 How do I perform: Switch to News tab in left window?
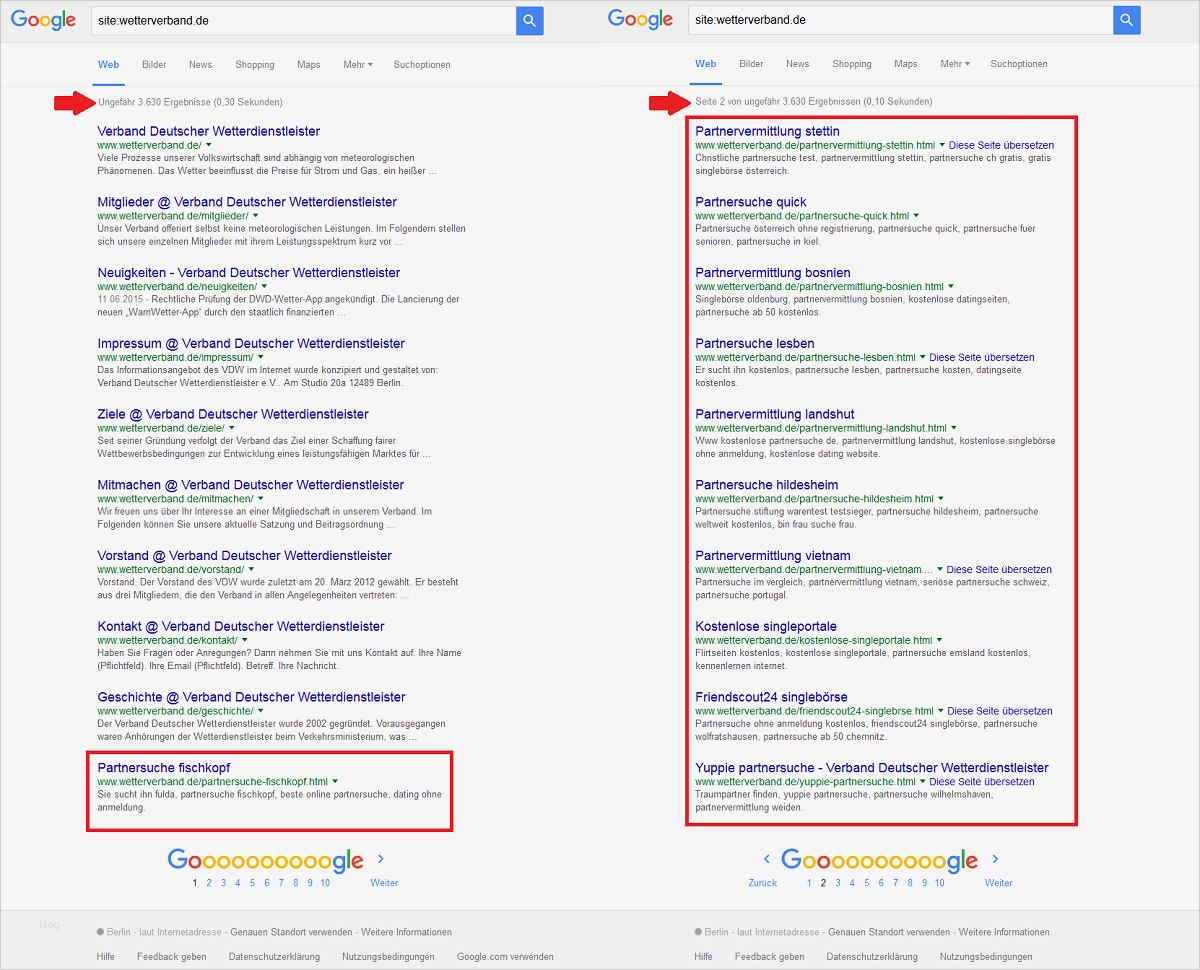(200, 64)
